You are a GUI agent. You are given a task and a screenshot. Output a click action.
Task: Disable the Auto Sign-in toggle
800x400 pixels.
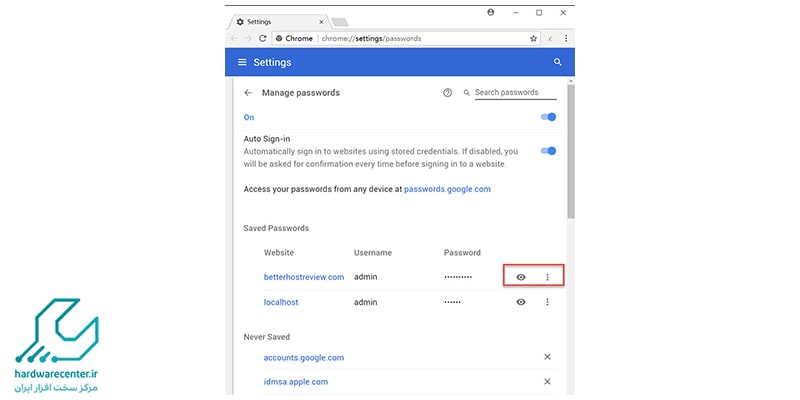pos(548,151)
